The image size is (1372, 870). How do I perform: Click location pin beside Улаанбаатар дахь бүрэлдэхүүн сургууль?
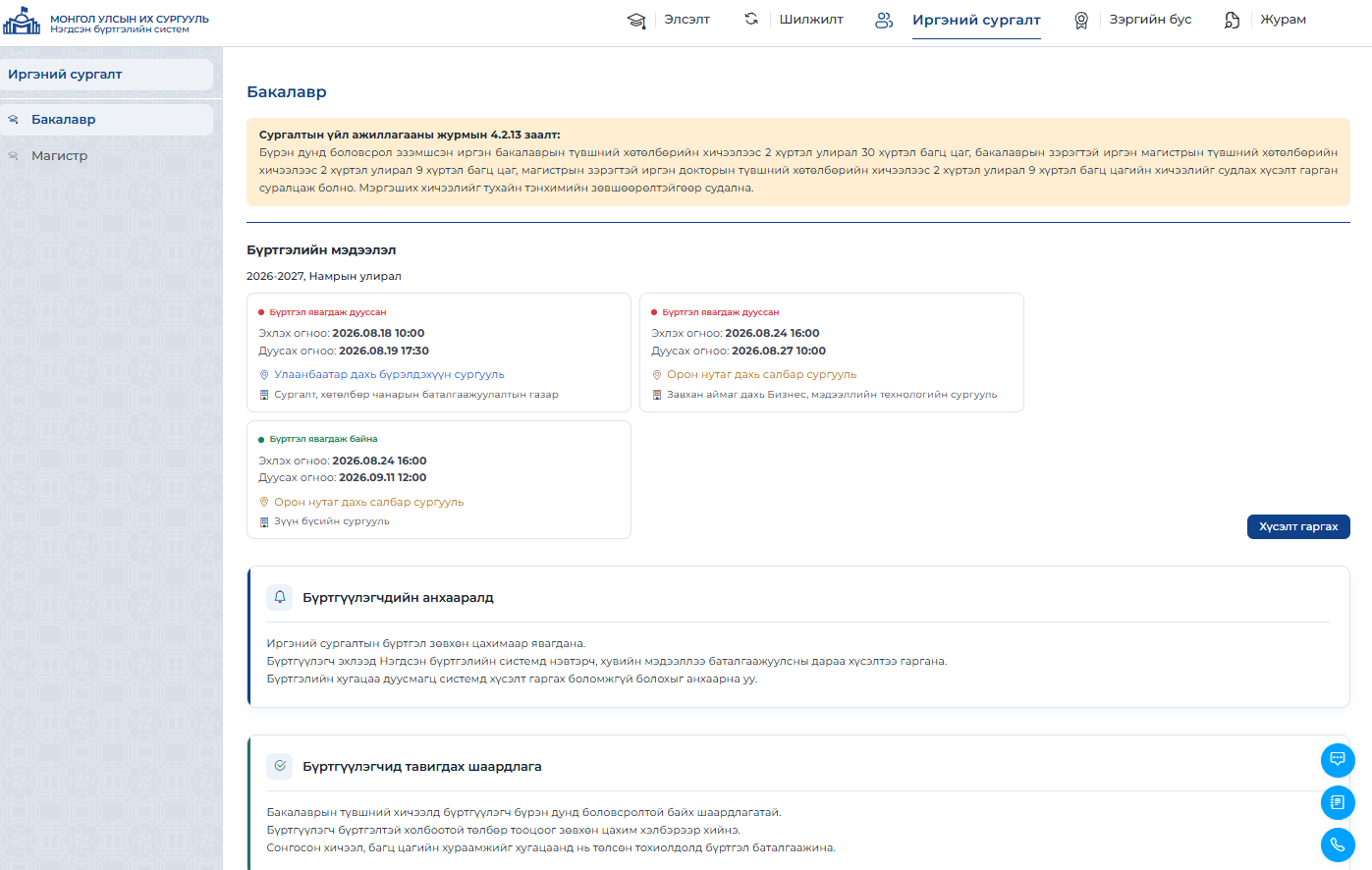[264, 375]
